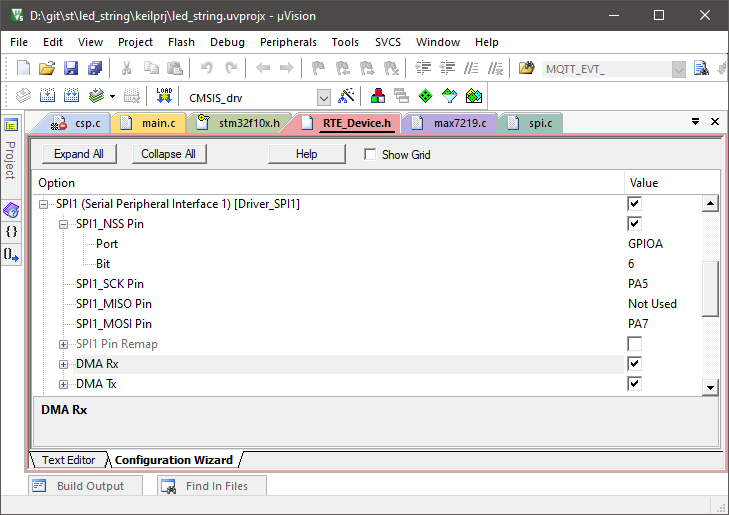The width and height of the screenshot is (729, 515).
Task: Open the Project menu
Action: [135, 42]
